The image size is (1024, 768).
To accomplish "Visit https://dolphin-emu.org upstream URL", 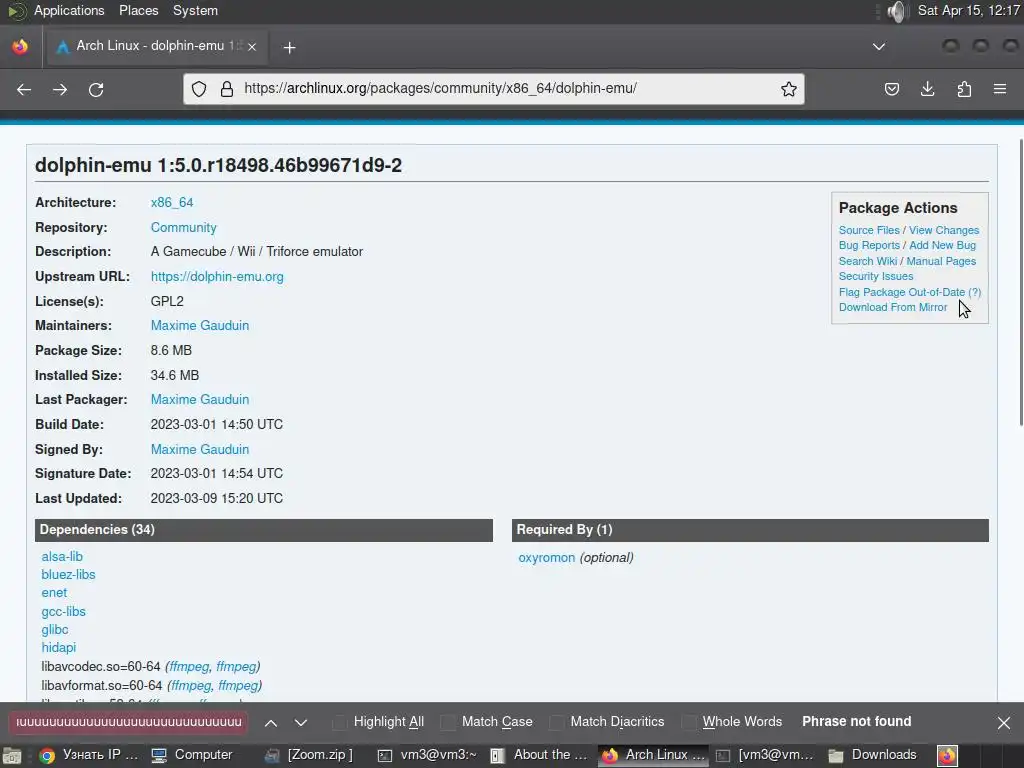I will pos(217,276).
